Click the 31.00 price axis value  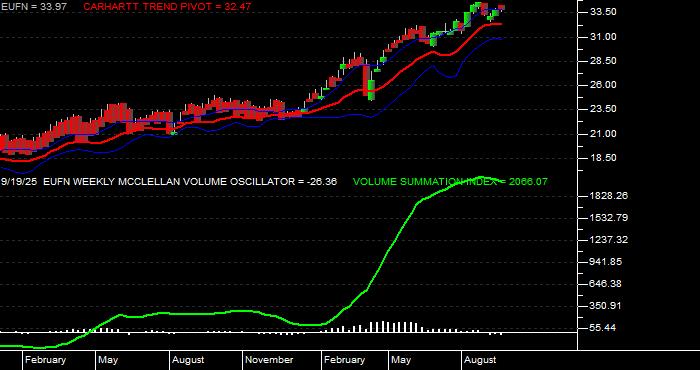point(603,37)
